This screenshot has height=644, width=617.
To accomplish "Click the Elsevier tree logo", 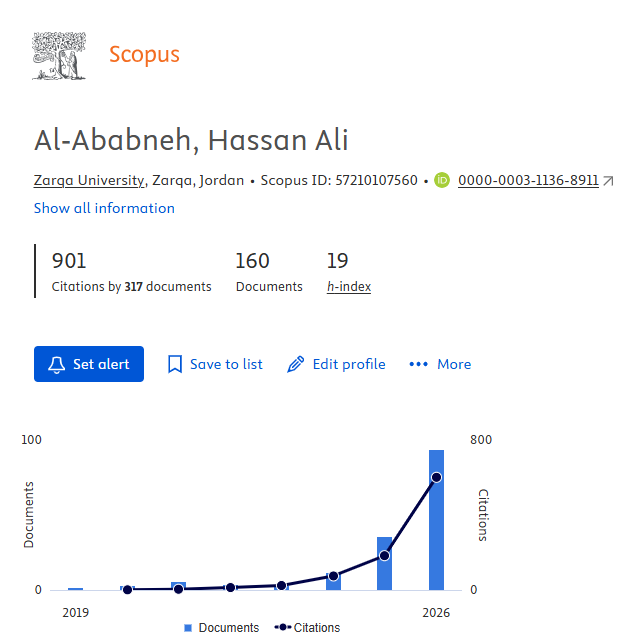I will (59, 56).
